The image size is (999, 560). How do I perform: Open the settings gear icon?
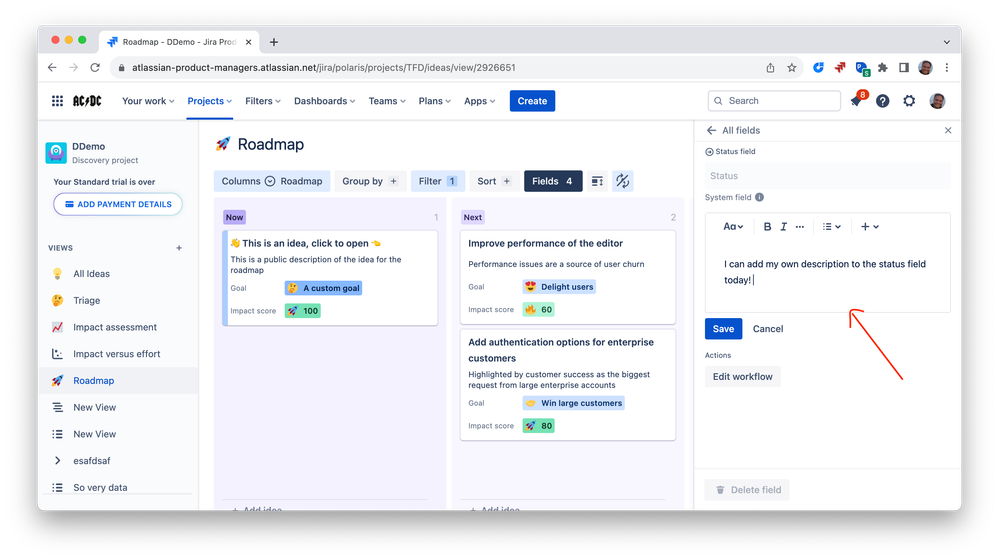909,101
